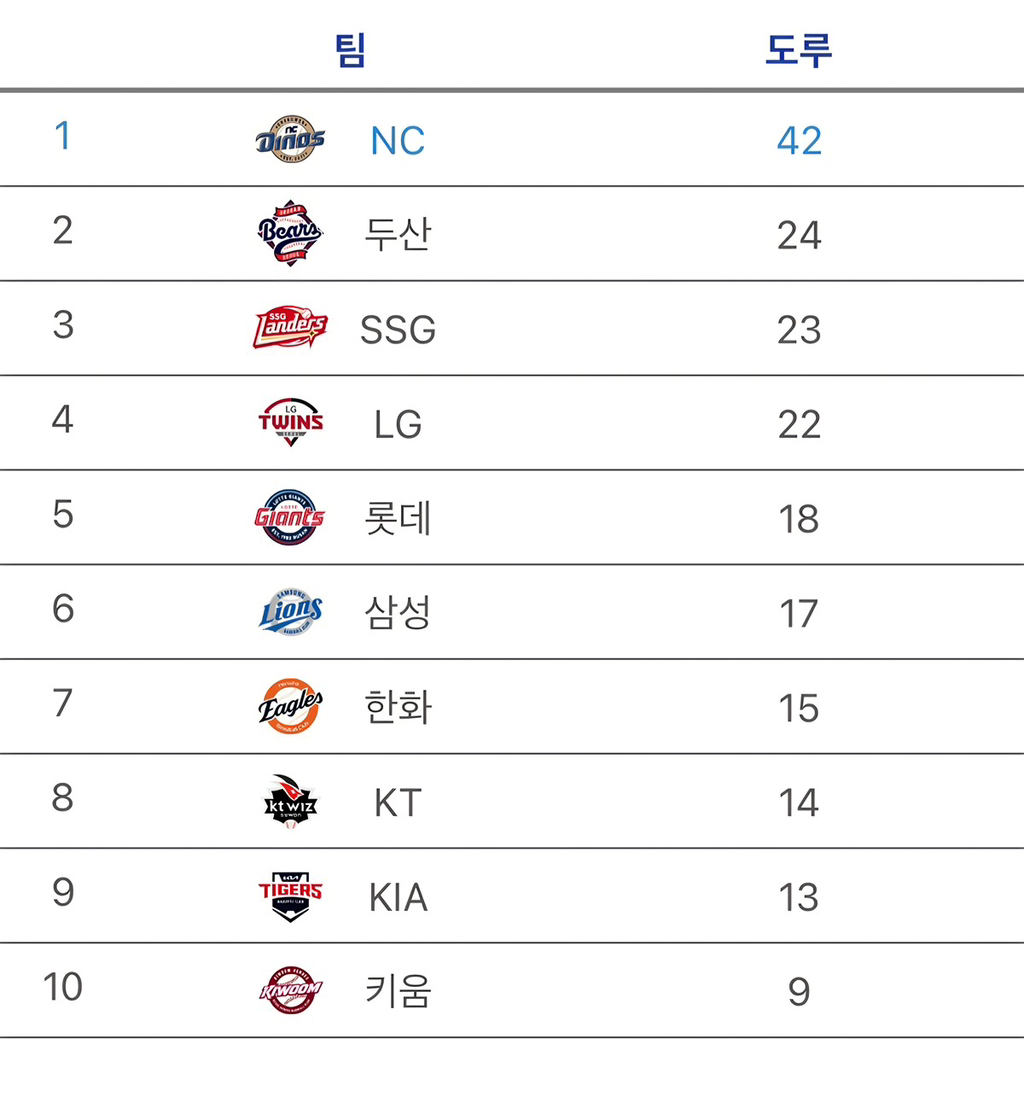Select the rank 10 number cell
1024x1103 pixels.
click(x=63, y=987)
